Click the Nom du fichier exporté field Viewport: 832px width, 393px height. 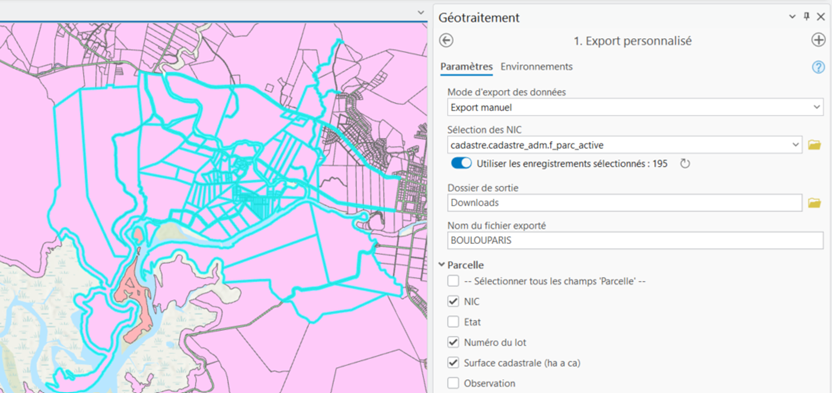(x=635, y=240)
